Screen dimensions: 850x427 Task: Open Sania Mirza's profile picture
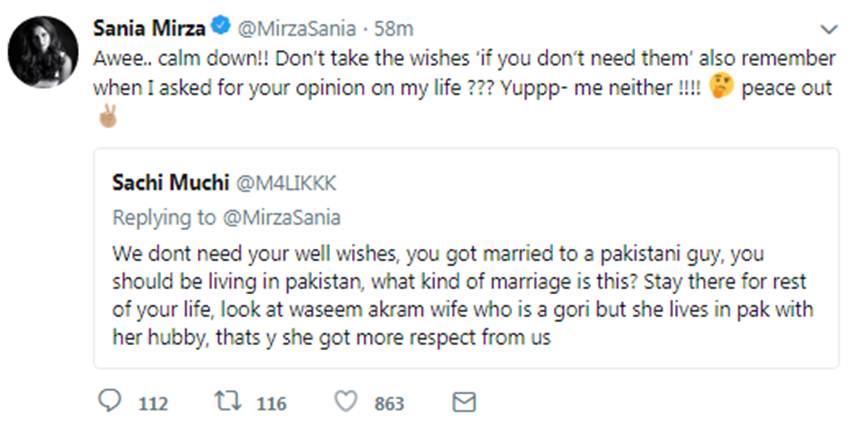(x=43, y=52)
